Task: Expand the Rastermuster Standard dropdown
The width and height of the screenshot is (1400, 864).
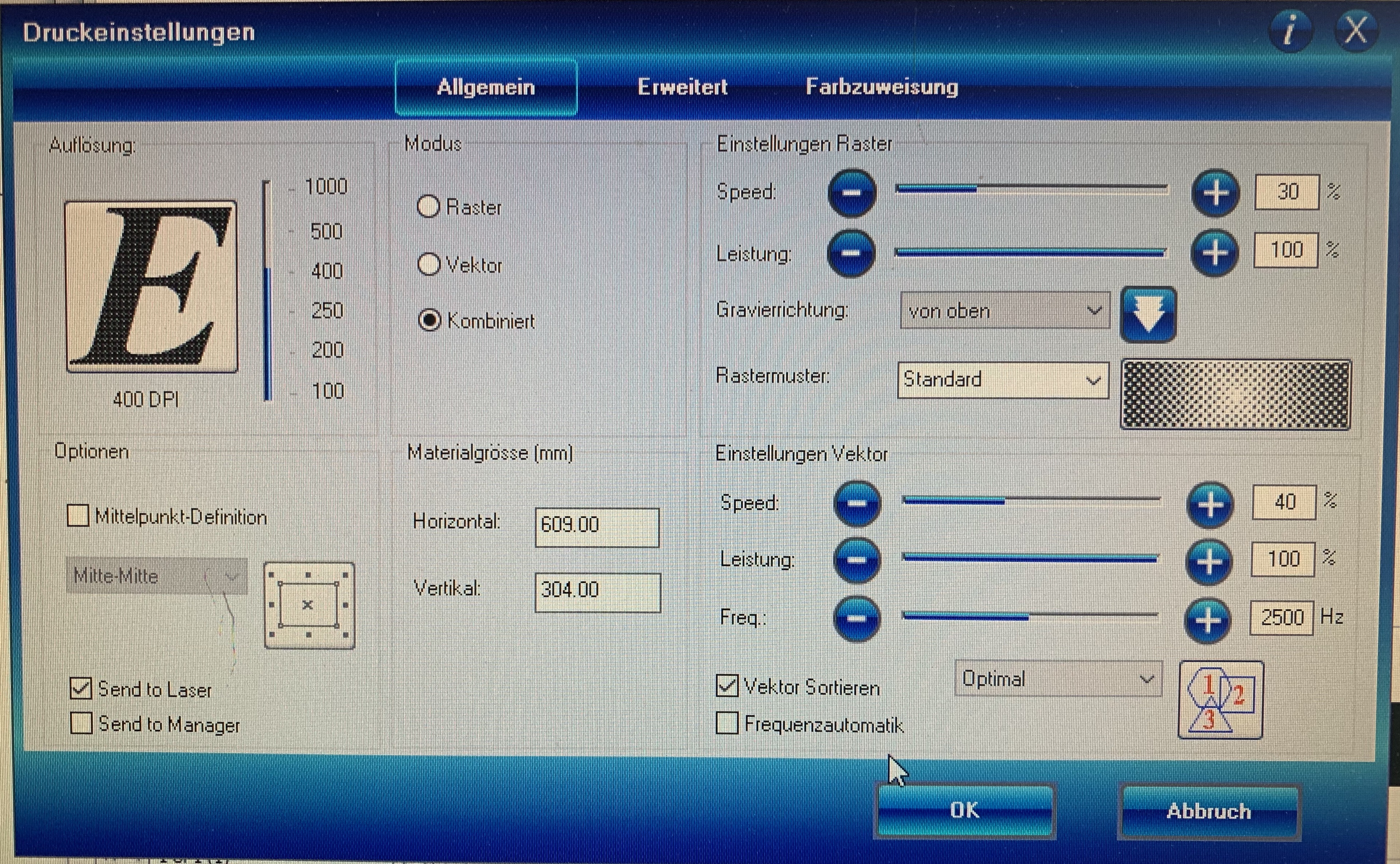Action: 1002,380
